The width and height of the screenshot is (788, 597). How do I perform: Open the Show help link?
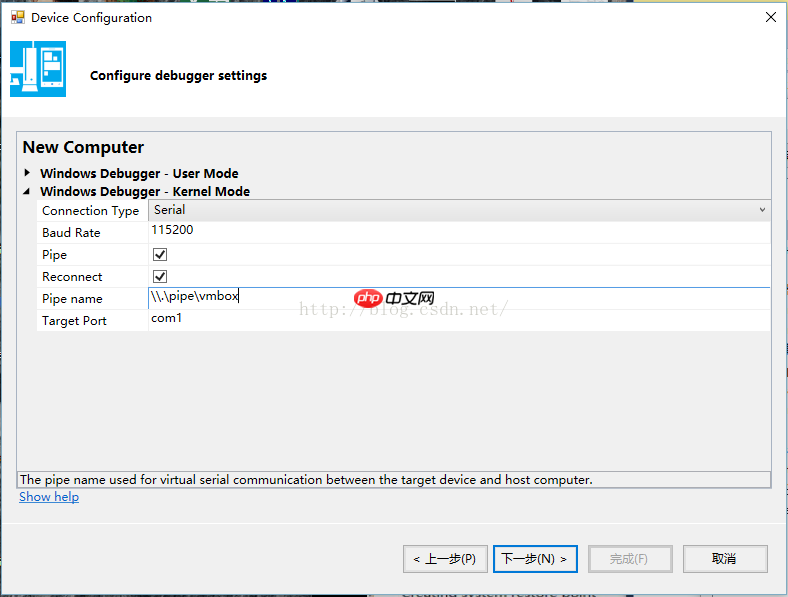coord(49,497)
